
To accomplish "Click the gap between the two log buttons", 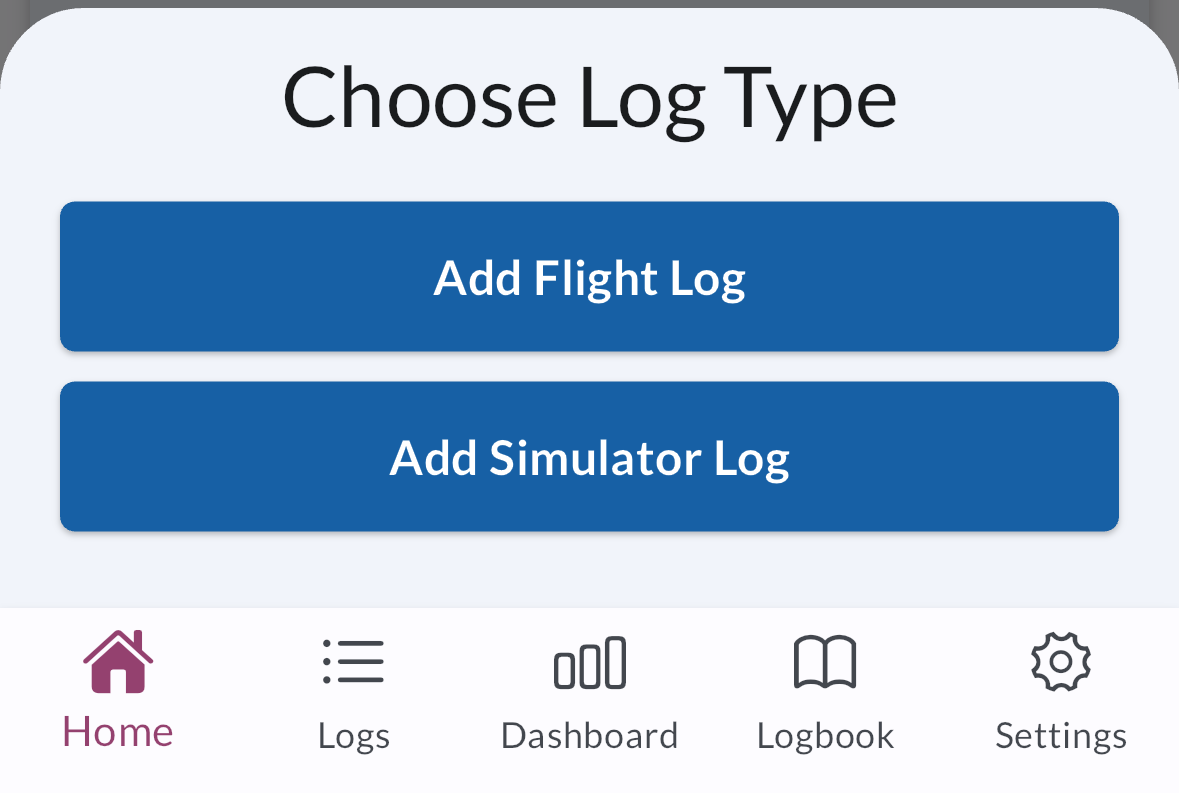I will [589, 367].
